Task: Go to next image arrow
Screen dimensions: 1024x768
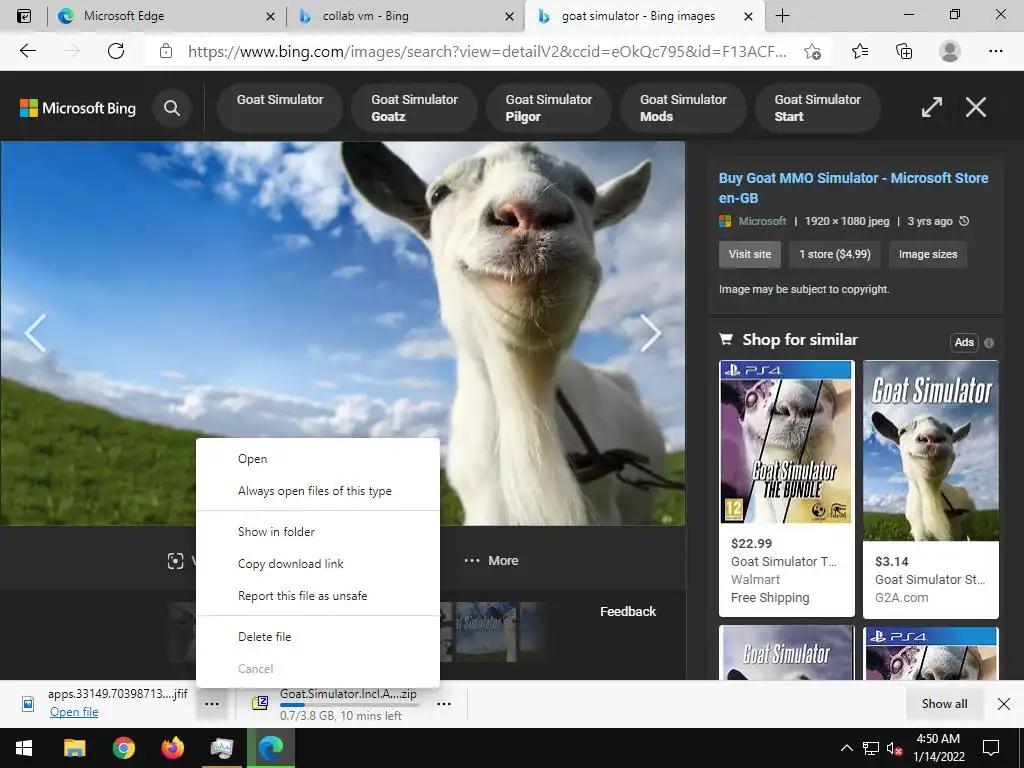Action: 650,333
